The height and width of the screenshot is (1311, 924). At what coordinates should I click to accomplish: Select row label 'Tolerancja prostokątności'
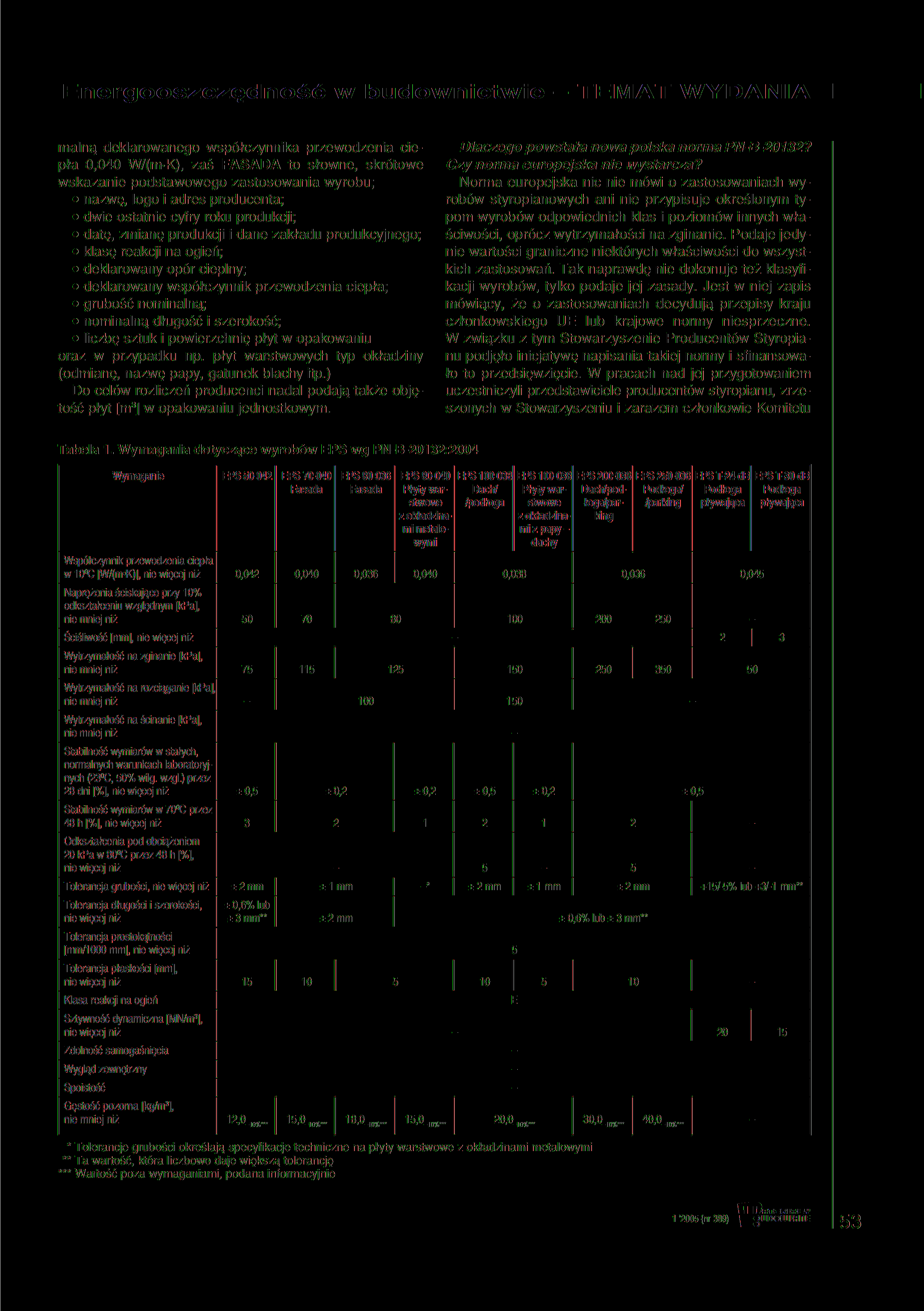(x=118, y=937)
